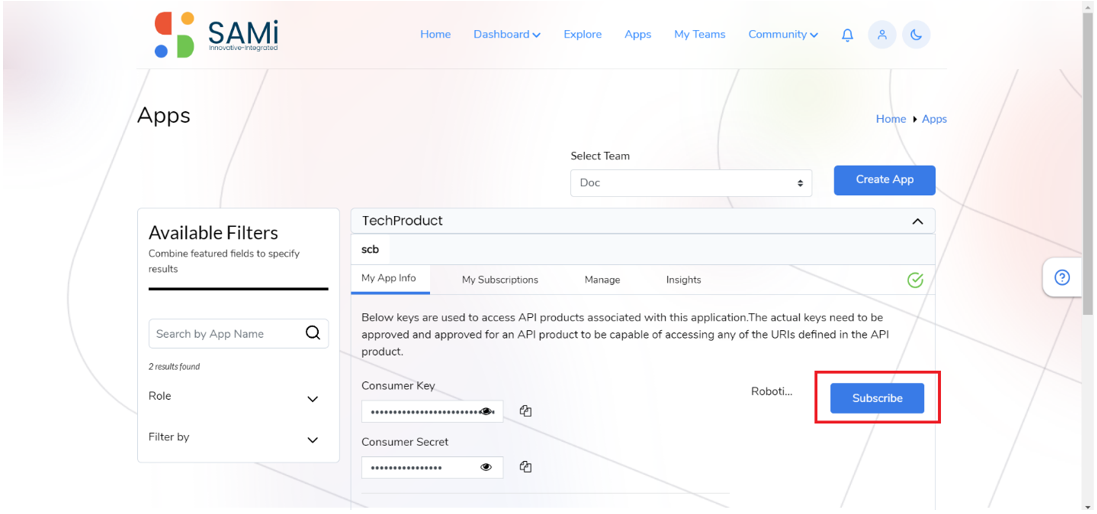Image resolution: width=1097 pixels, height=514 pixels.
Task: Collapse the TechProduct panel
Action: coord(917,221)
